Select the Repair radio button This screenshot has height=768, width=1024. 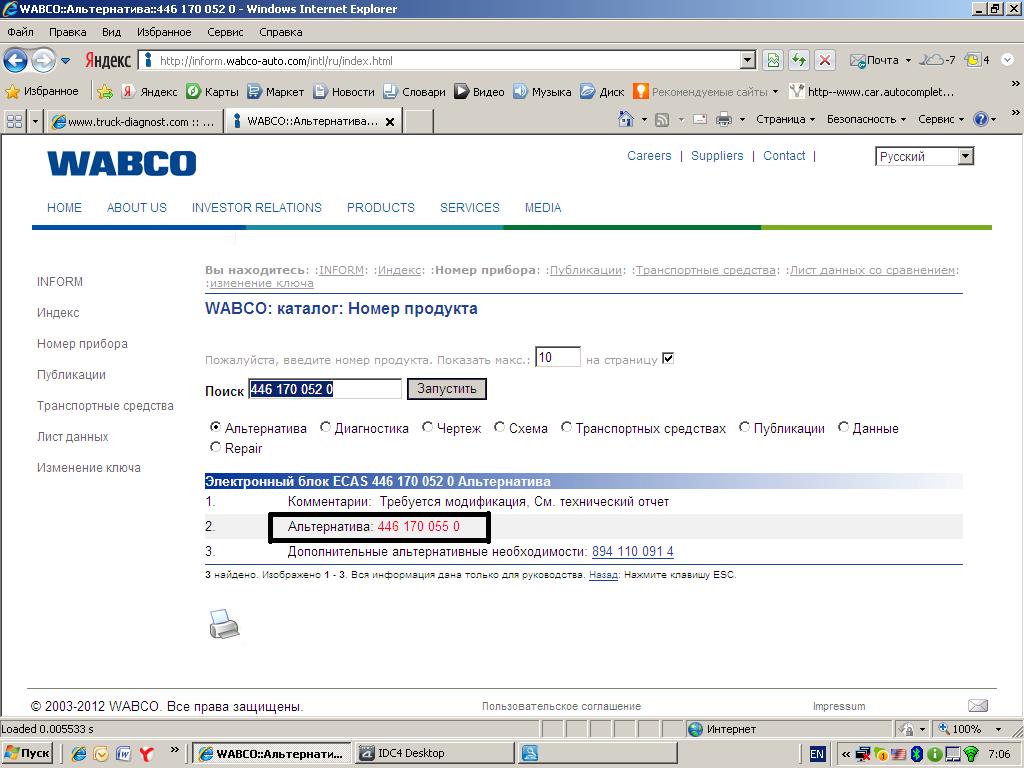tap(216, 447)
